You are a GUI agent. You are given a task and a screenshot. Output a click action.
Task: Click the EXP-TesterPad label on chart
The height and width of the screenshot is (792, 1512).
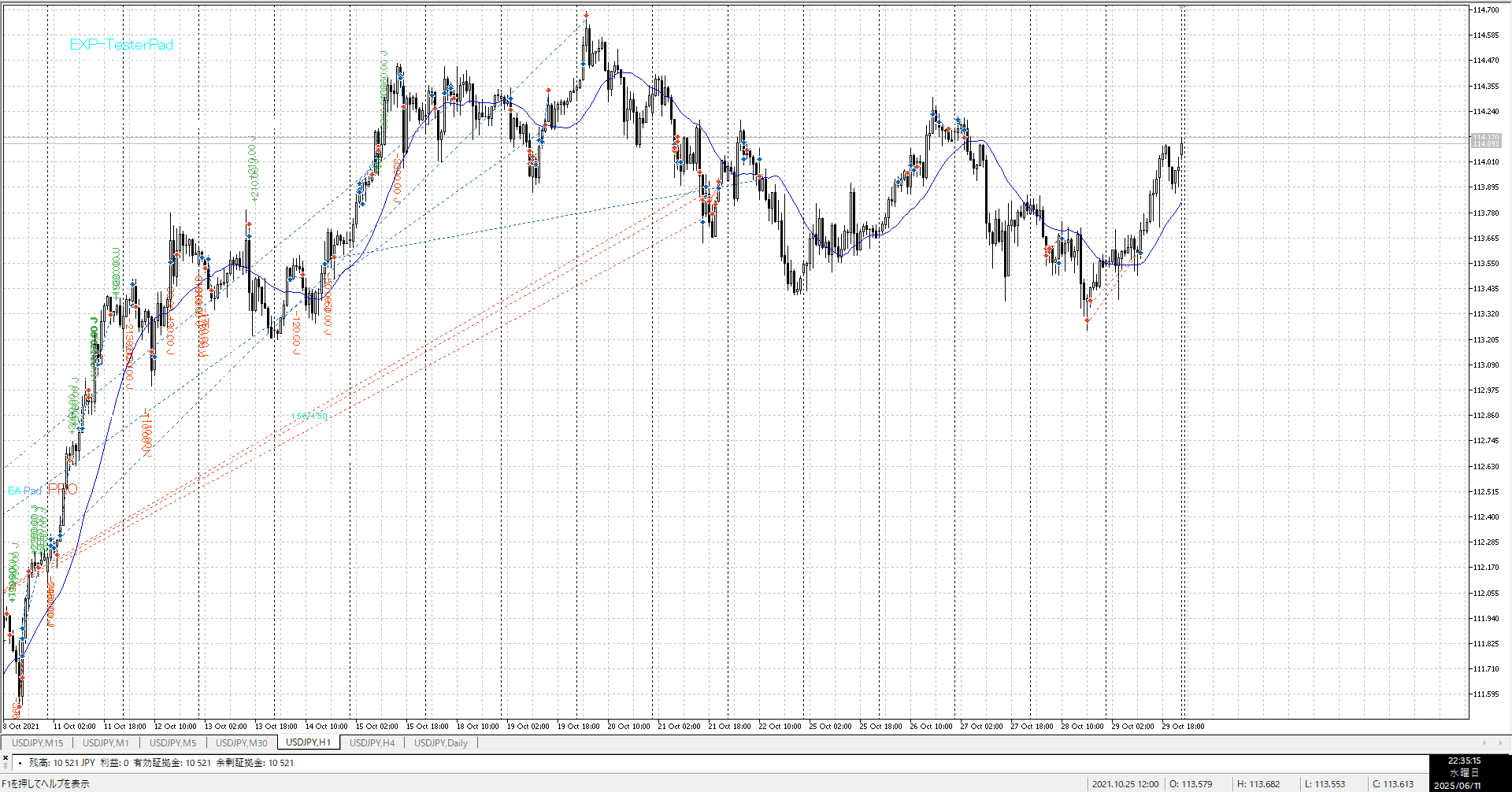point(121,45)
